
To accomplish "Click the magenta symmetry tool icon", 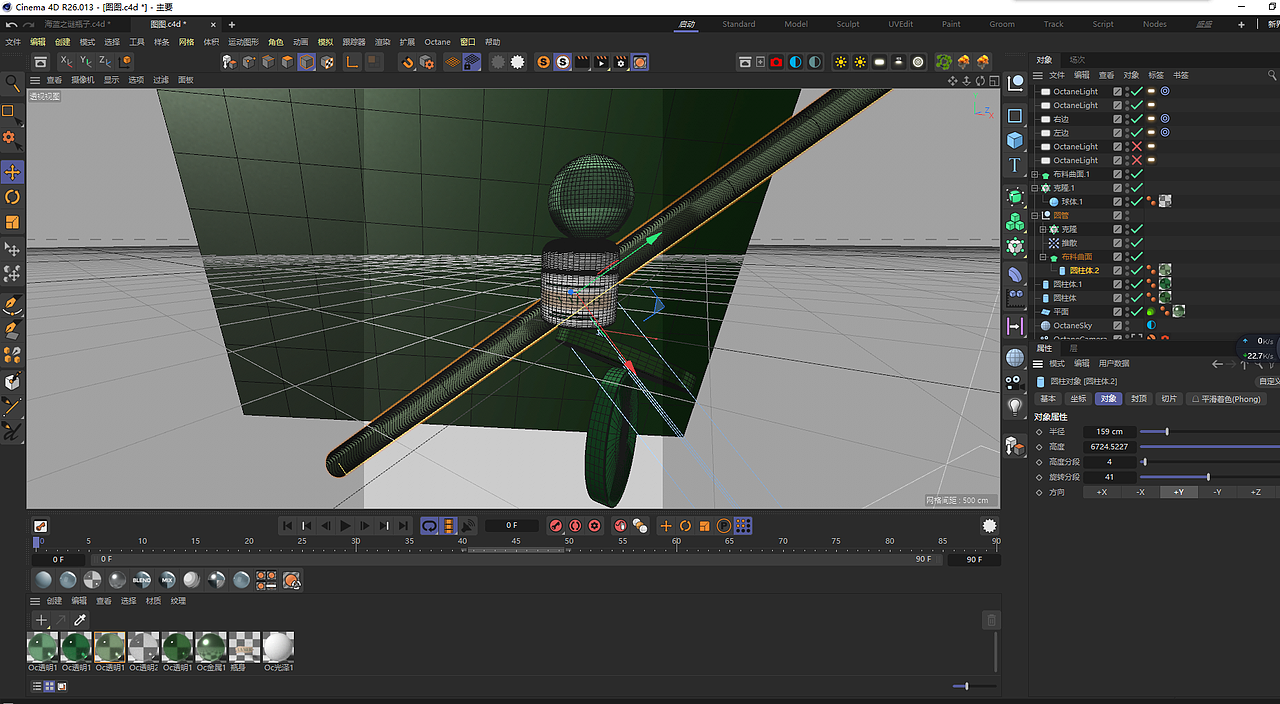I will 1015,326.
